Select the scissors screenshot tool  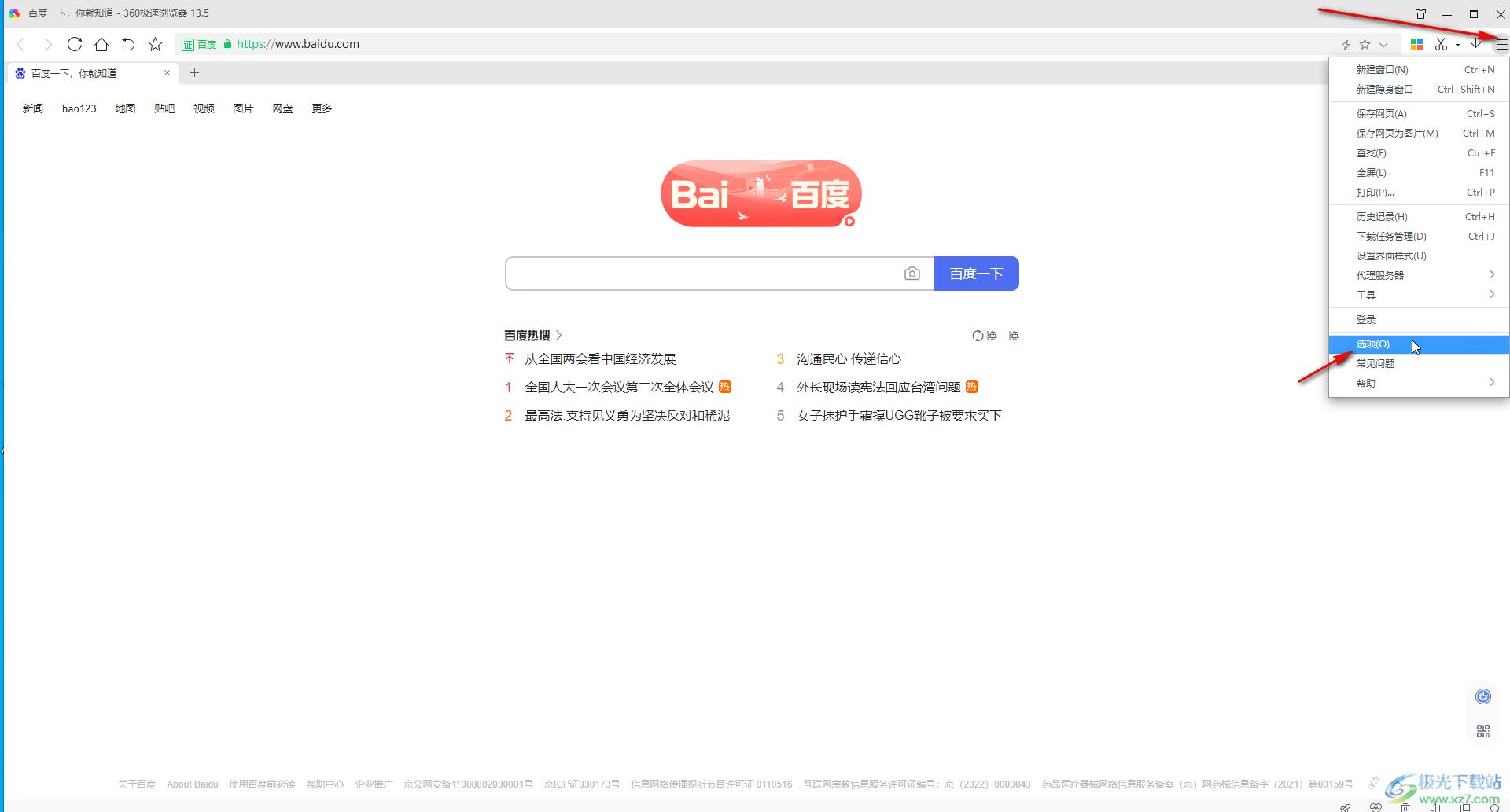click(x=1442, y=44)
